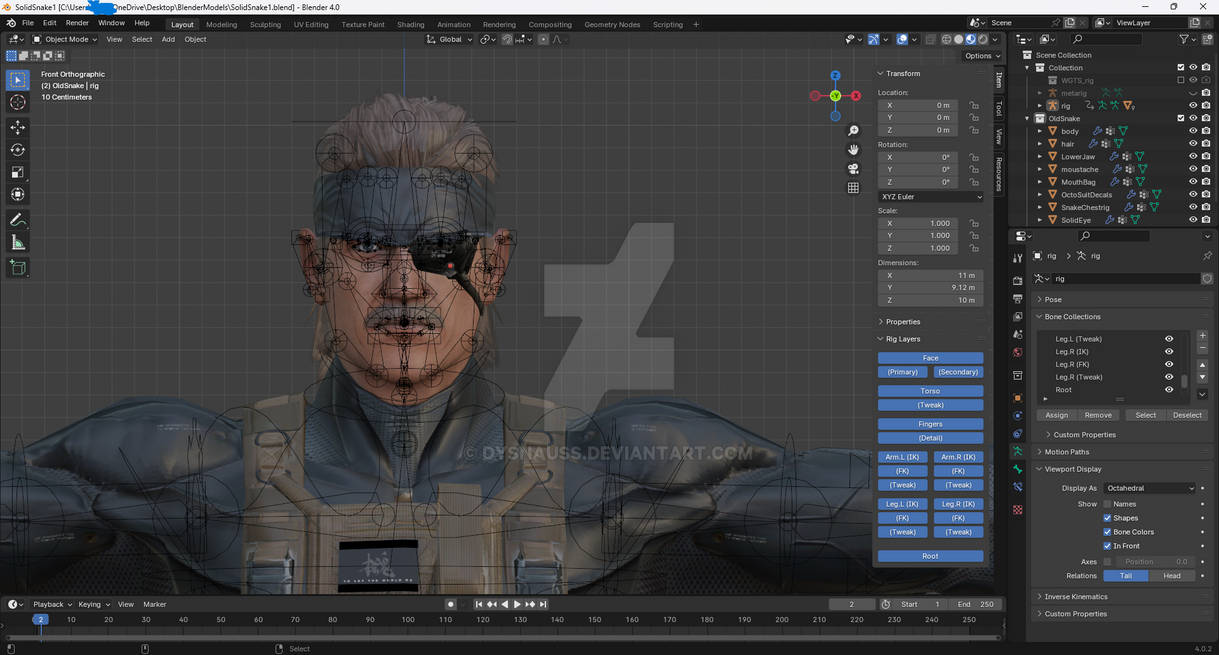Uncheck the OldSnake collection checkbox
The height and width of the screenshot is (655, 1219).
coord(1181,118)
